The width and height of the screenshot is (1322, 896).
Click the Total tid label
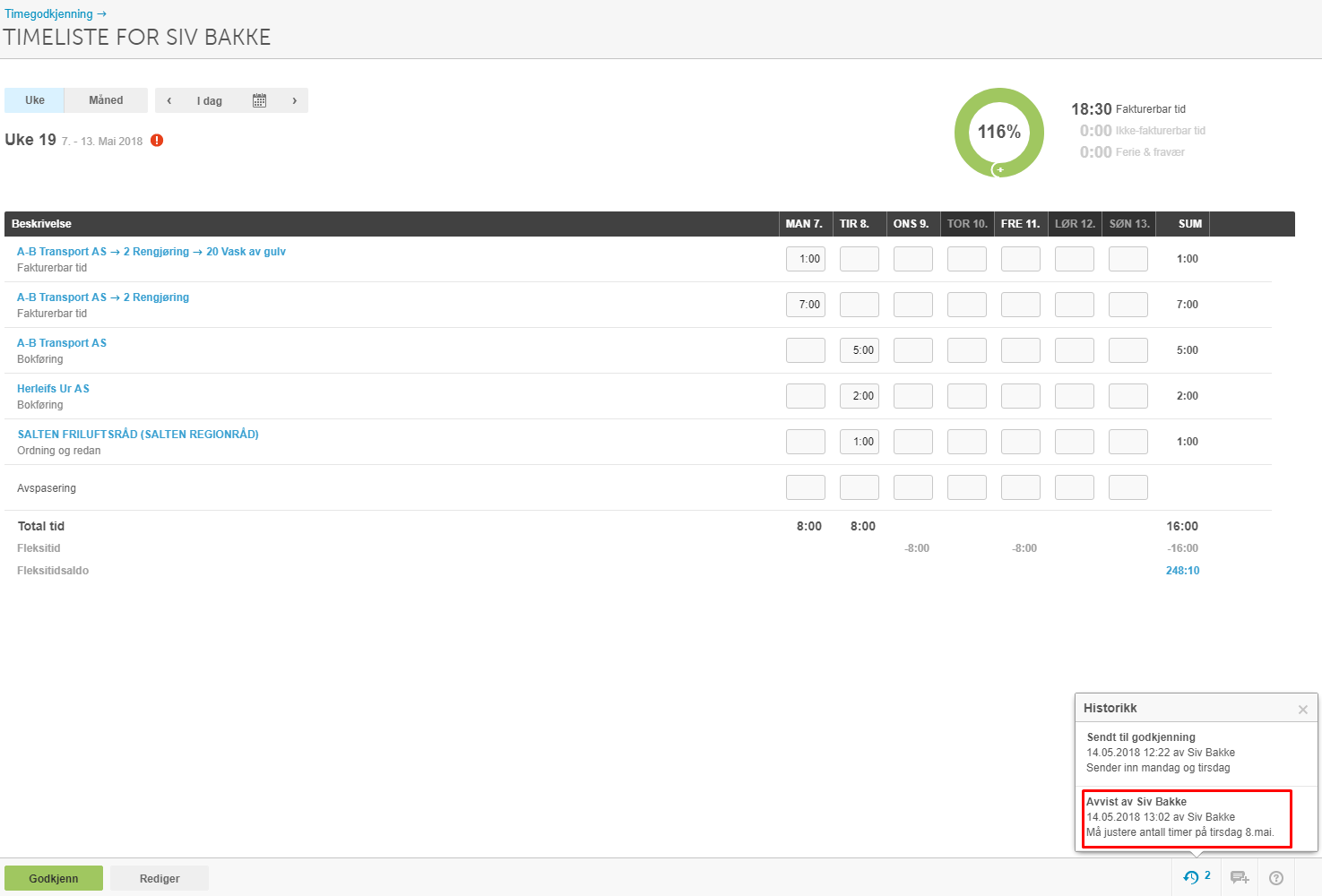41,526
